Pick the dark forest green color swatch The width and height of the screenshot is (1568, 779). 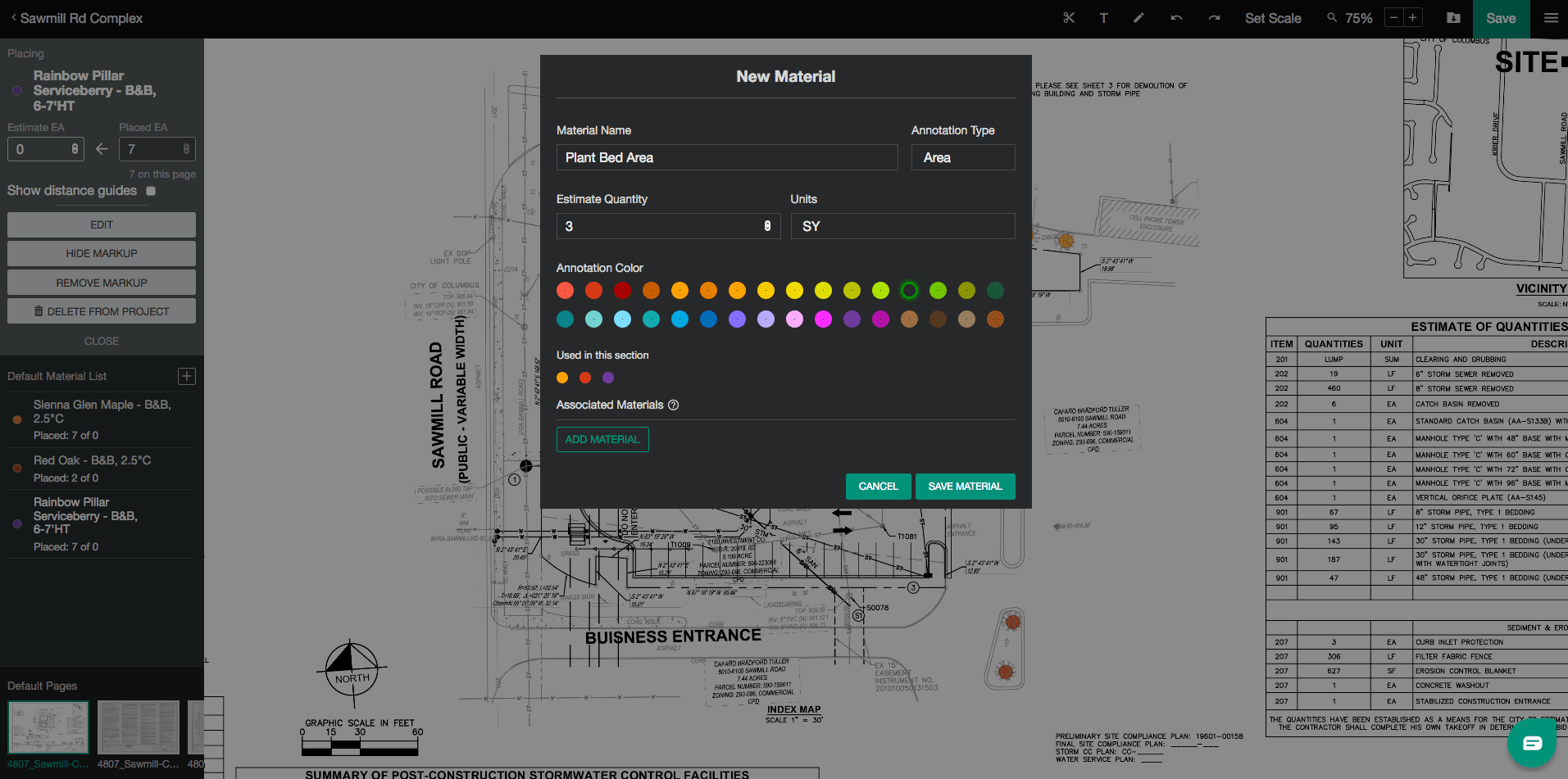click(x=995, y=290)
